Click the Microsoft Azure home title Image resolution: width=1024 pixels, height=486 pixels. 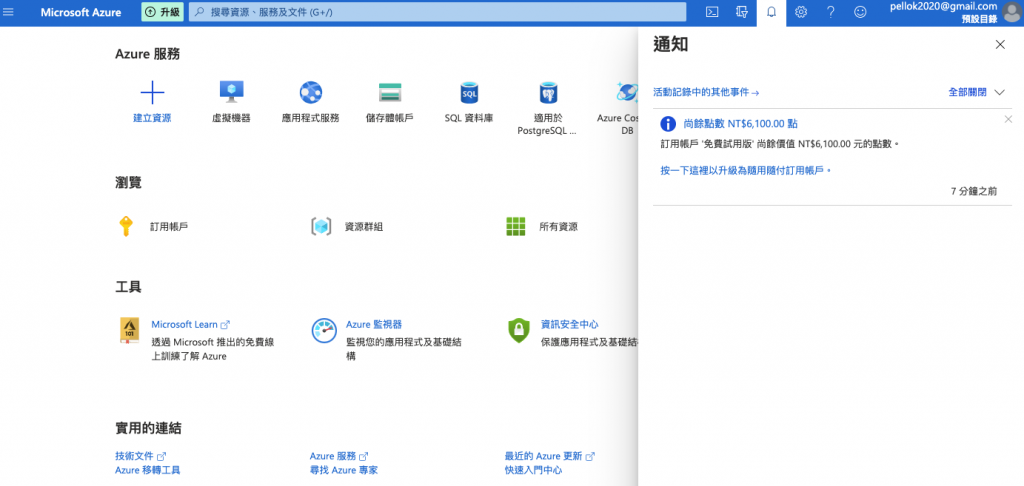tap(82, 12)
